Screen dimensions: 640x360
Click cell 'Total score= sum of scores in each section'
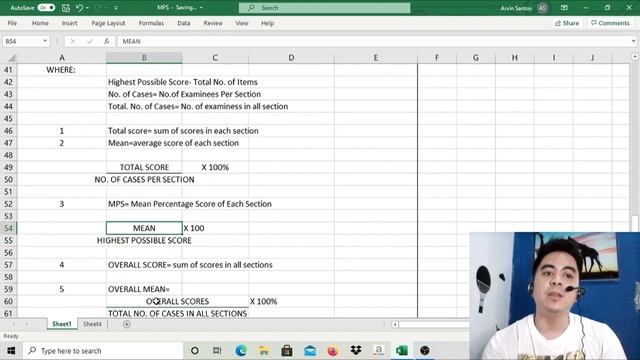(x=183, y=131)
